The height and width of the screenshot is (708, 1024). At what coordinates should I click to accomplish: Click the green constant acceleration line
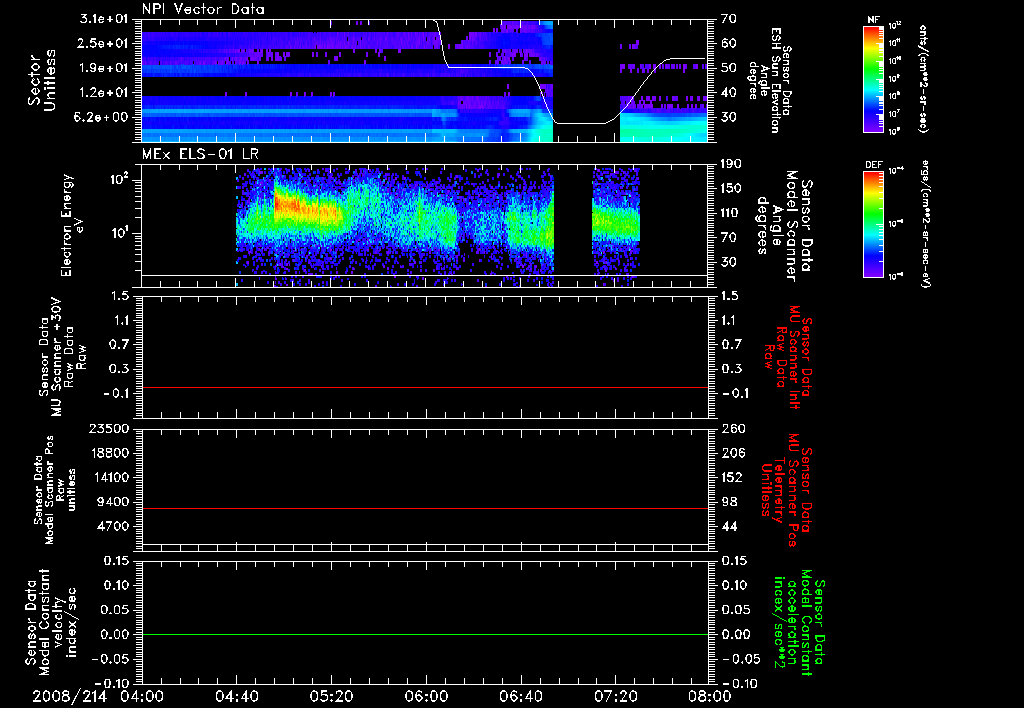(x=425, y=634)
